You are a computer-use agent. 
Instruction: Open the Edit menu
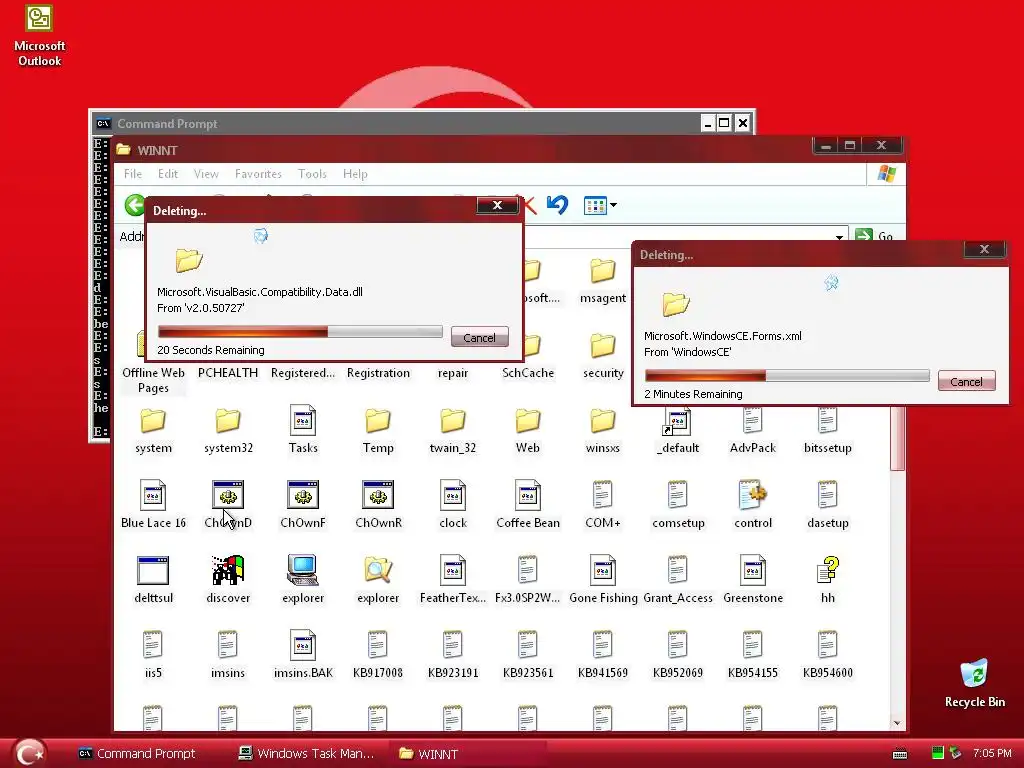(168, 174)
